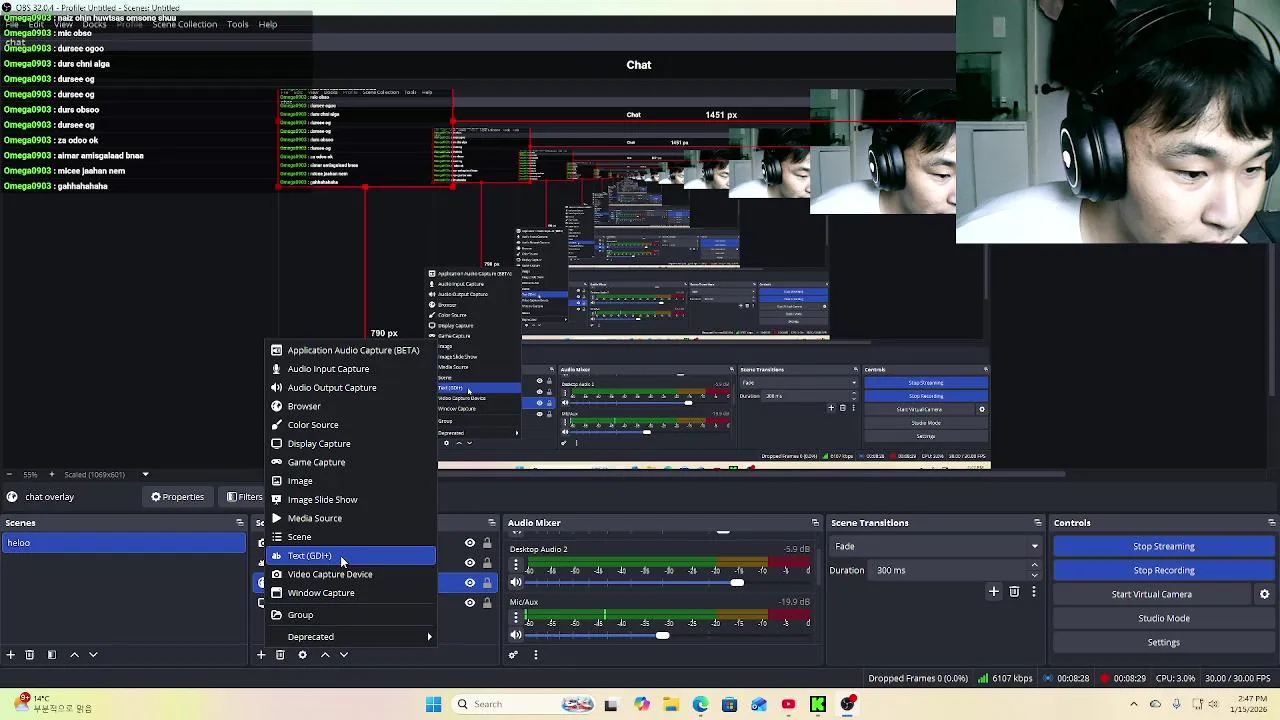Open the Help menu
Image resolution: width=1280 pixels, height=720 pixels.
pos(268,24)
